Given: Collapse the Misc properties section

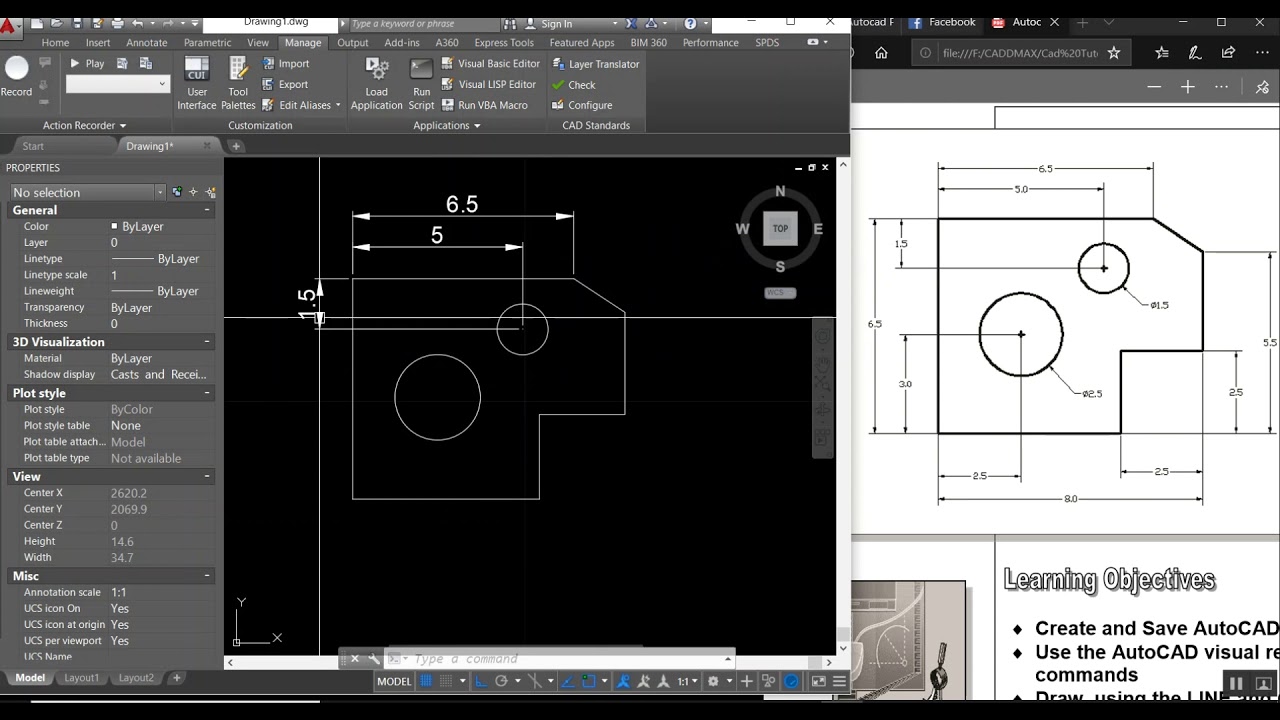Looking at the screenshot, I should (x=207, y=576).
